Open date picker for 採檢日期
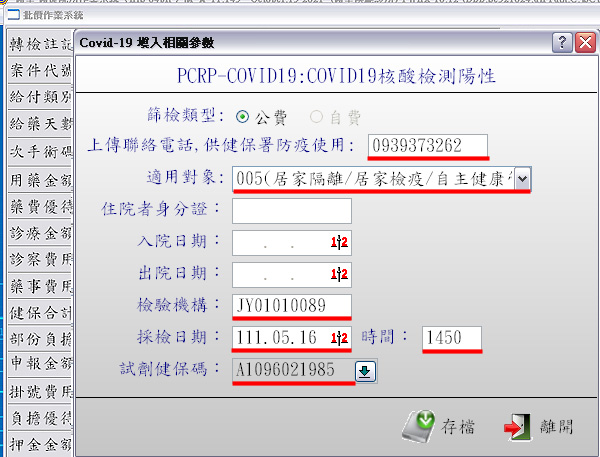Image resolution: width=600 pixels, height=457 pixels. (340, 338)
